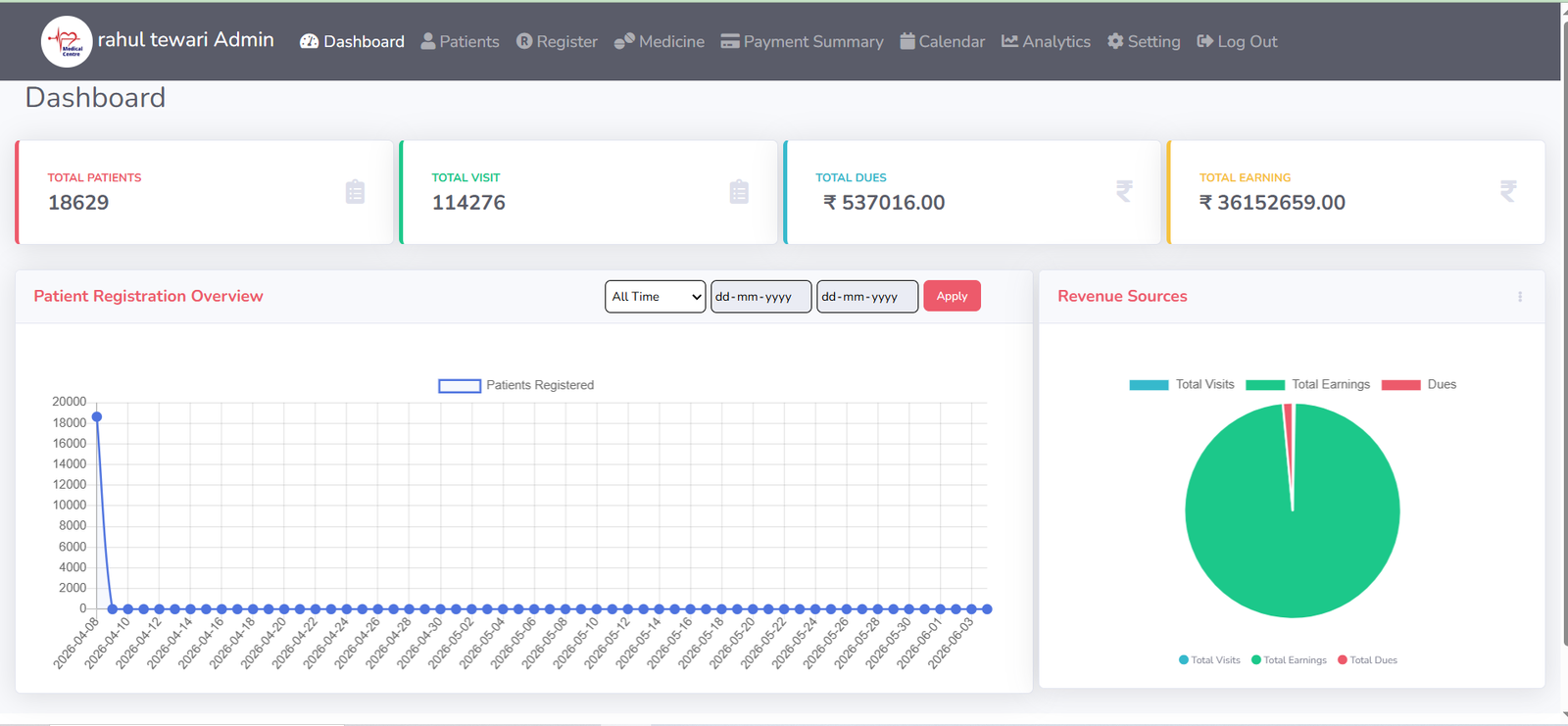Open the All Time range dropdown
This screenshot has height=726, width=1568.
pyautogui.click(x=656, y=297)
